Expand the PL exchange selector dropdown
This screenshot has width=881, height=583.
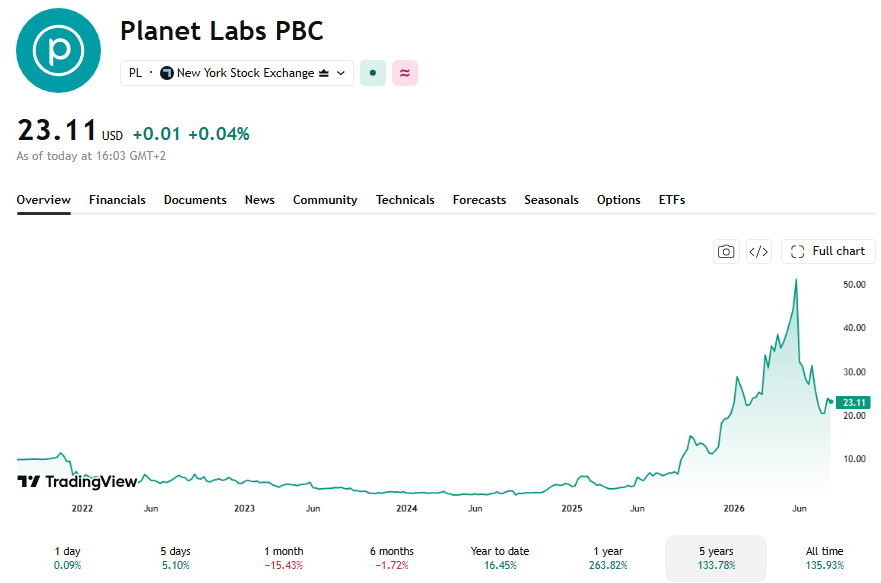[237, 73]
